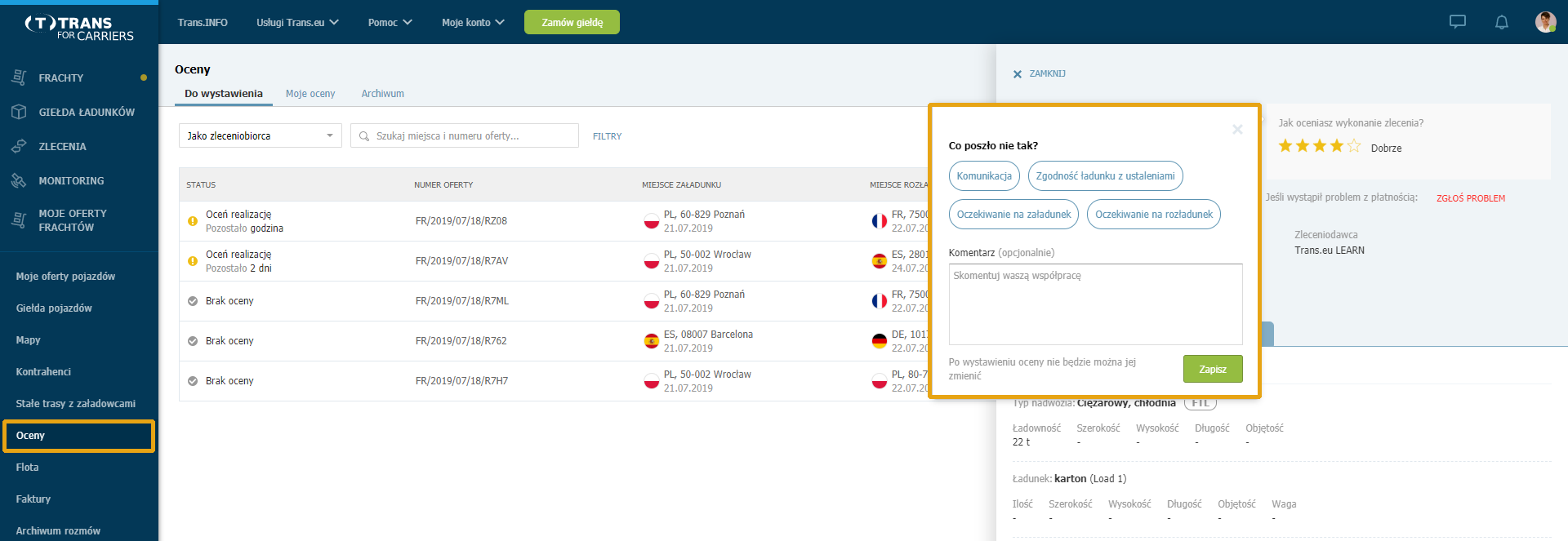Click the Trans for Carriers logo
Screen dimensions: 1568x541
tap(79, 28)
